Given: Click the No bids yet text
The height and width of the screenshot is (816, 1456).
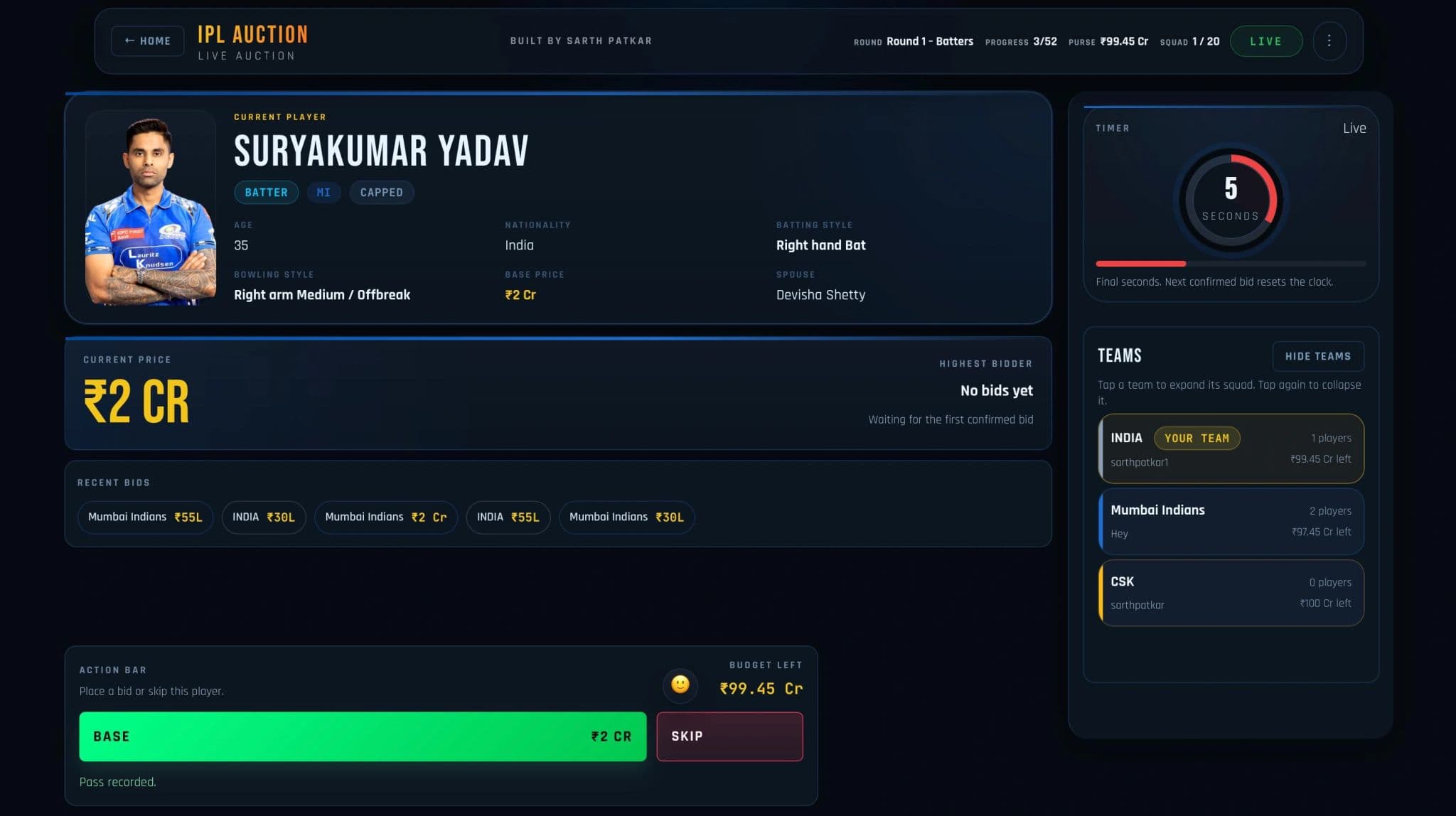Looking at the screenshot, I should pos(996,390).
